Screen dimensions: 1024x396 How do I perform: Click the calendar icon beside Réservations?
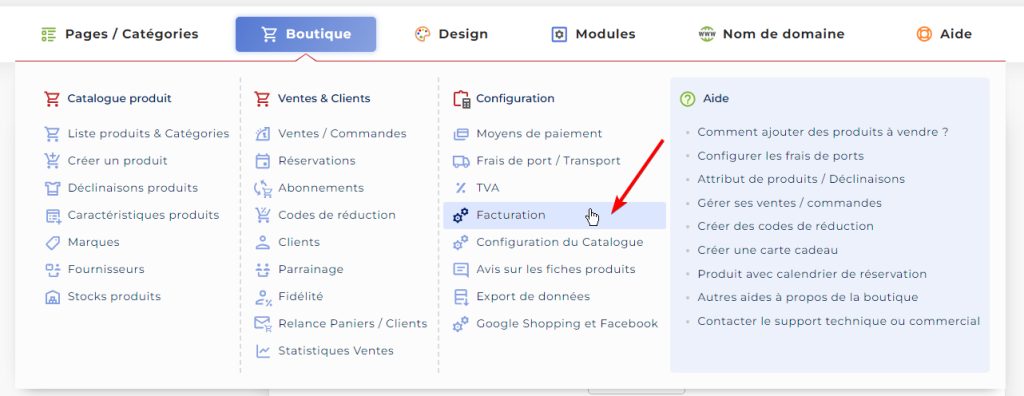click(x=263, y=161)
